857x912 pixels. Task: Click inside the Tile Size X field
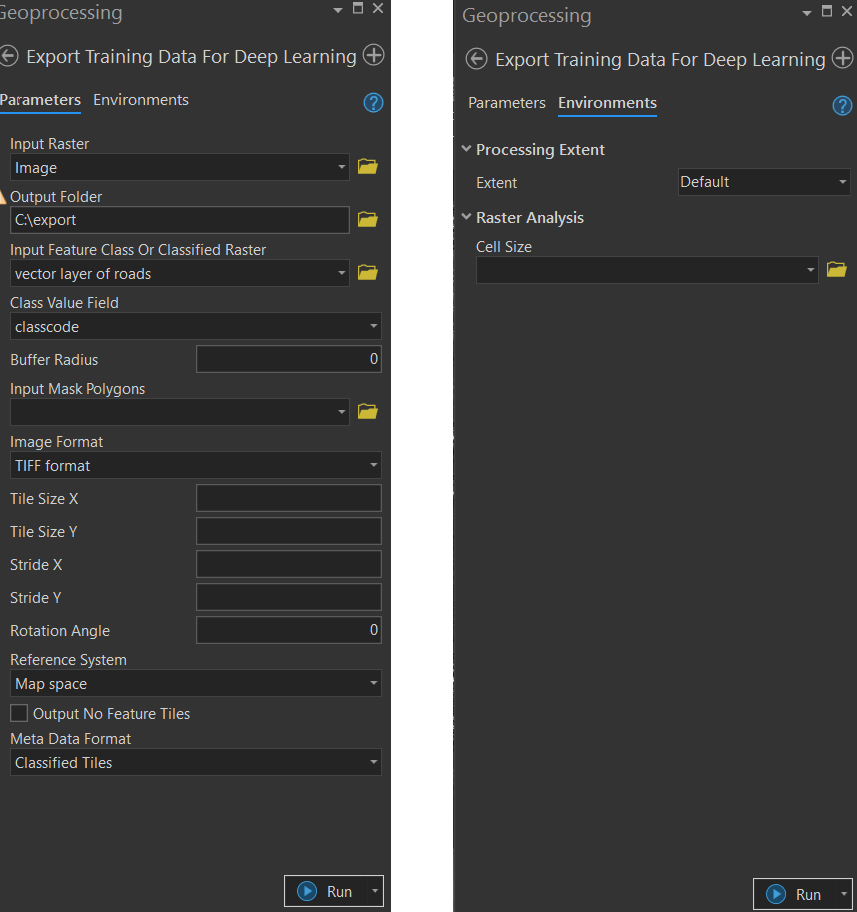point(288,498)
